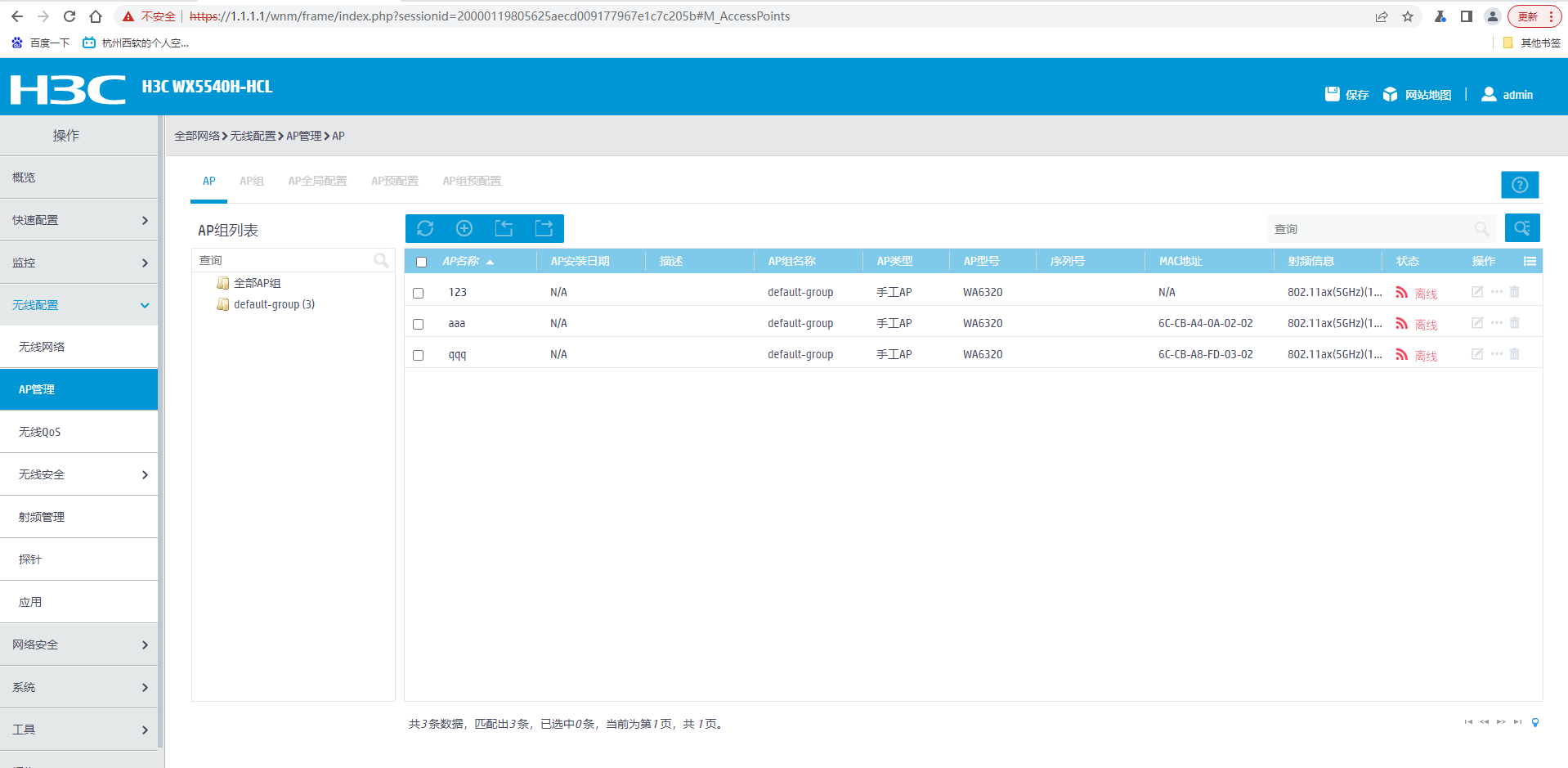Check the box for AP 123
This screenshot has width=1568, height=768.
click(x=419, y=293)
